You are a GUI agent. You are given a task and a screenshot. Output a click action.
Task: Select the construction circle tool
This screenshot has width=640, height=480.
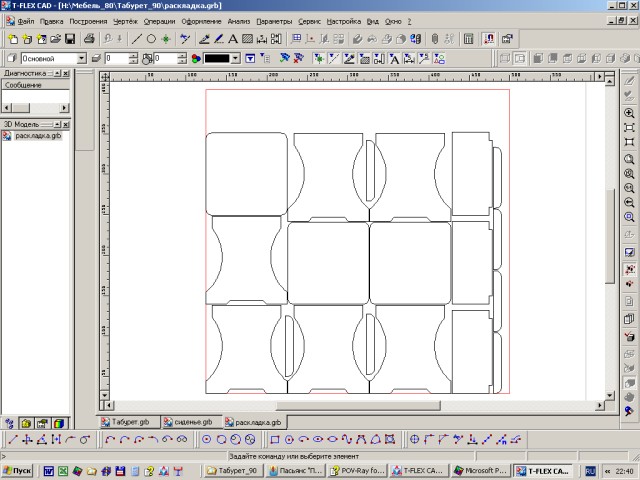click(151, 39)
